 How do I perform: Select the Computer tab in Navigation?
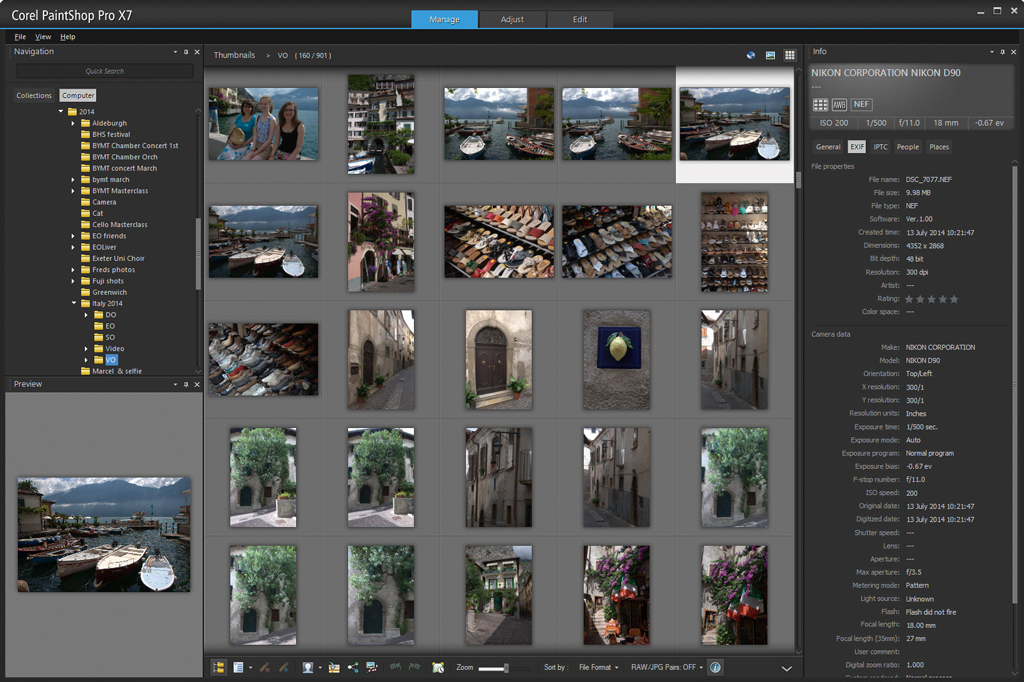point(77,95)
